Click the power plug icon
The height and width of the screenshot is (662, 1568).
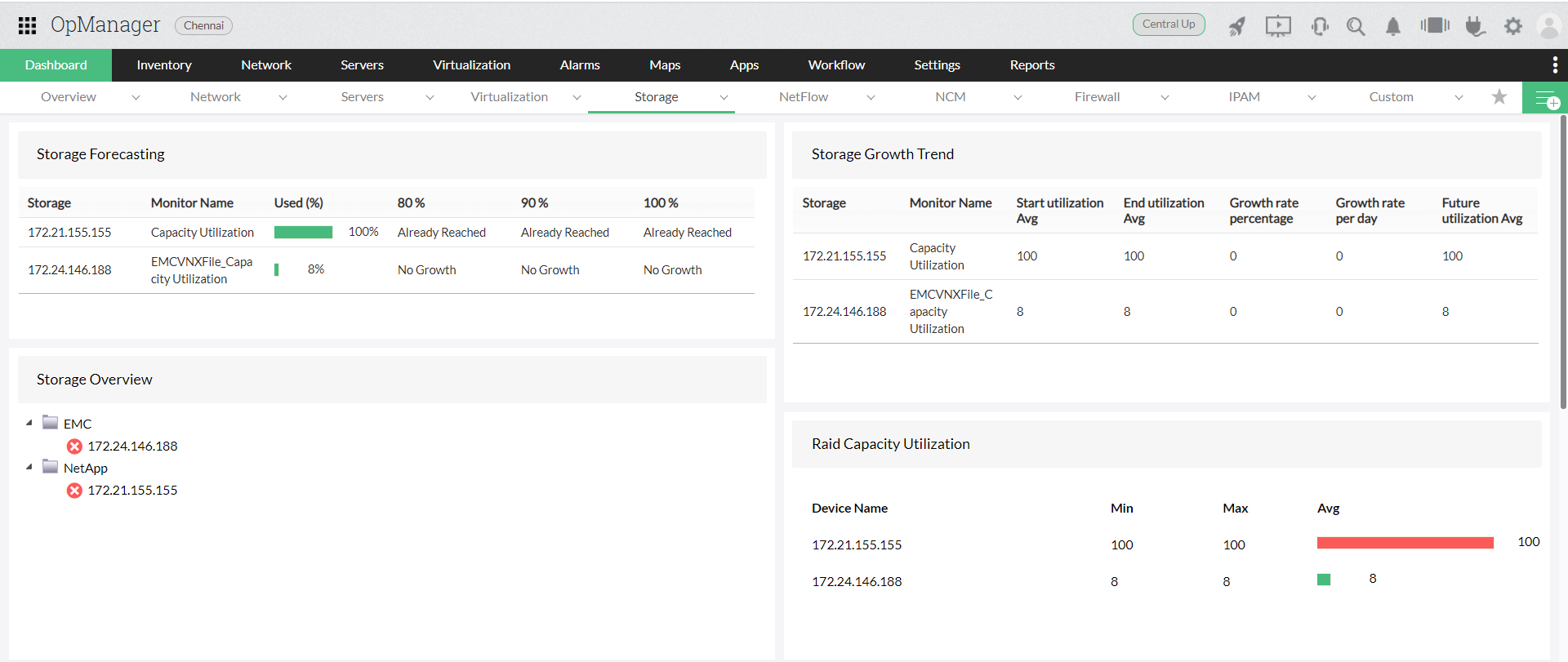tap(1474, 26)
